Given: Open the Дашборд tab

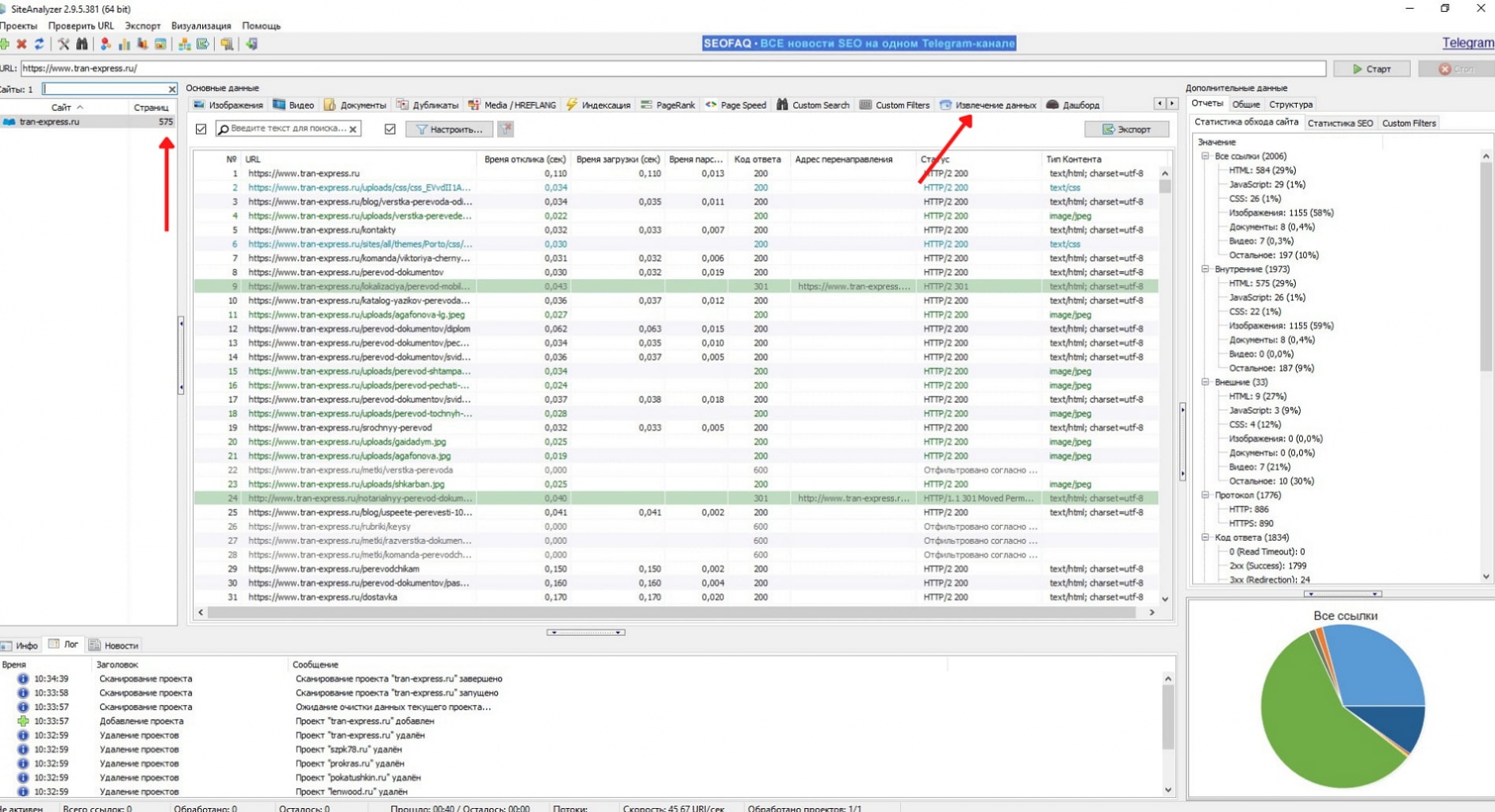Looking at the screenshot, I should click(x=1073, y=105).
